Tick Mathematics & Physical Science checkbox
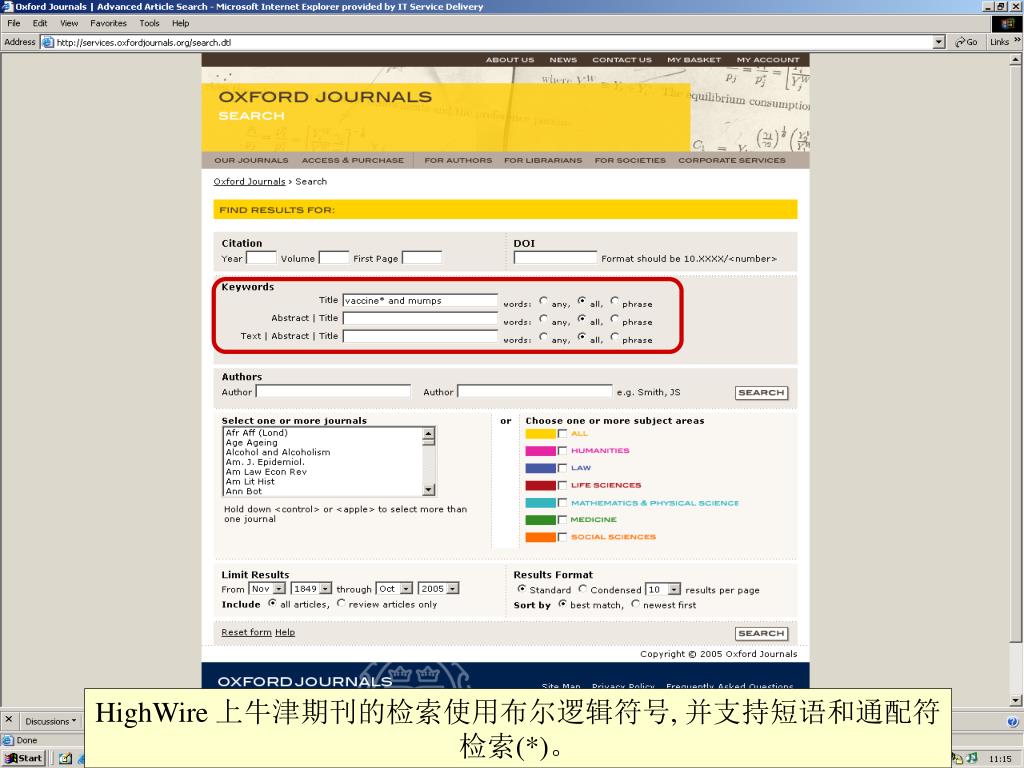Screen dimensions: 1024x768 click(x=562, y=503)
